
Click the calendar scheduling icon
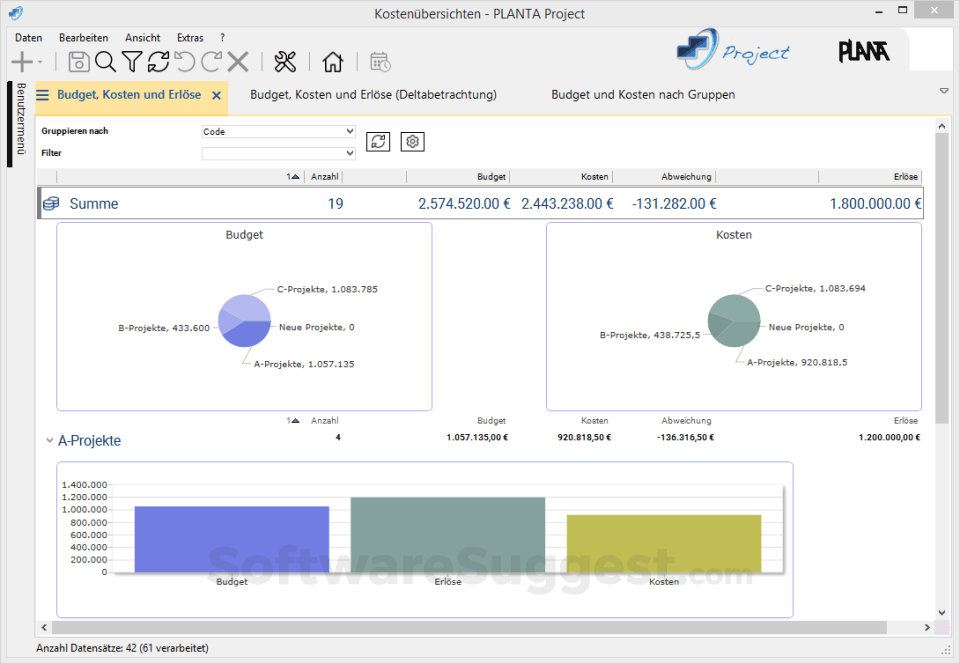[x=380, y=62]
